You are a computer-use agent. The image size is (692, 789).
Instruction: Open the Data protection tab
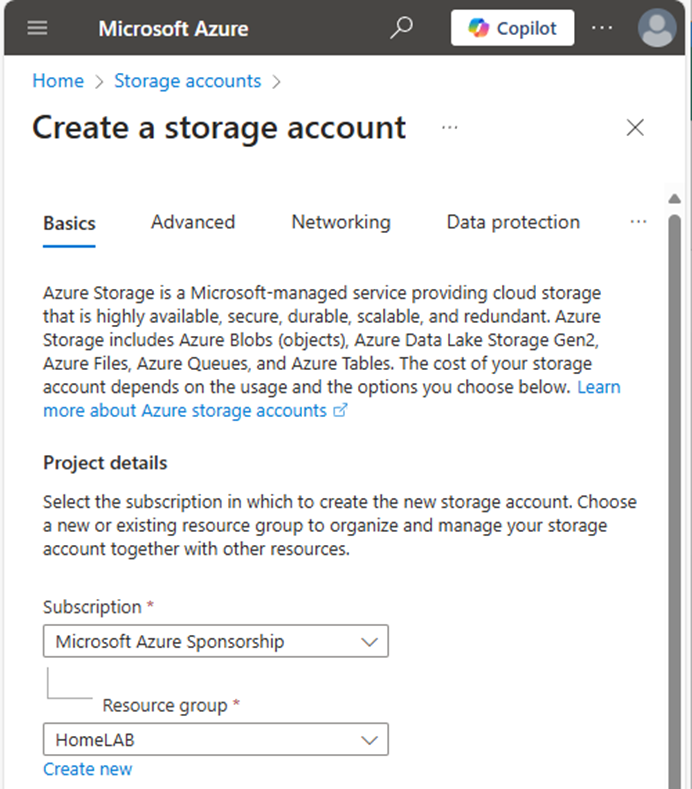[x=513, y=222]
